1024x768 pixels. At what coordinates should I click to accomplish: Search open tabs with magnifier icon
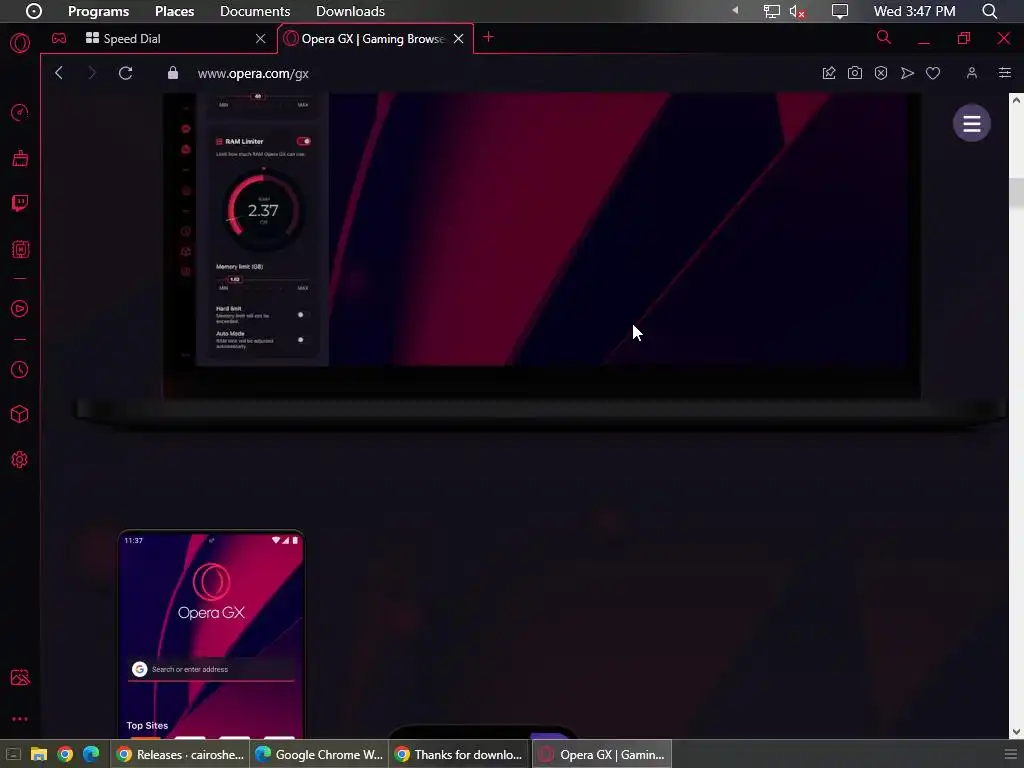884,38
